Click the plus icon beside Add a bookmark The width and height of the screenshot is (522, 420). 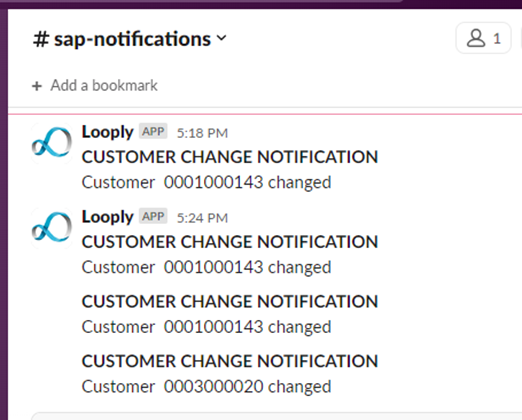[37, 86]
